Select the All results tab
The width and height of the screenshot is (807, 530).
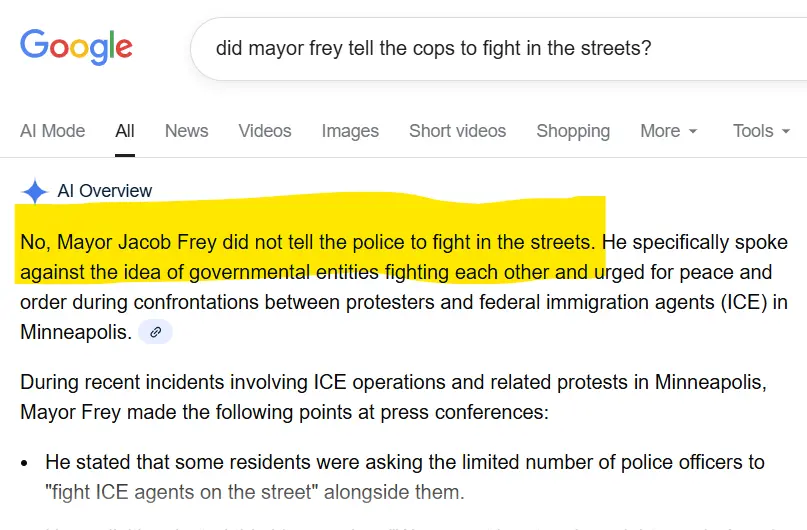(125, 131)
